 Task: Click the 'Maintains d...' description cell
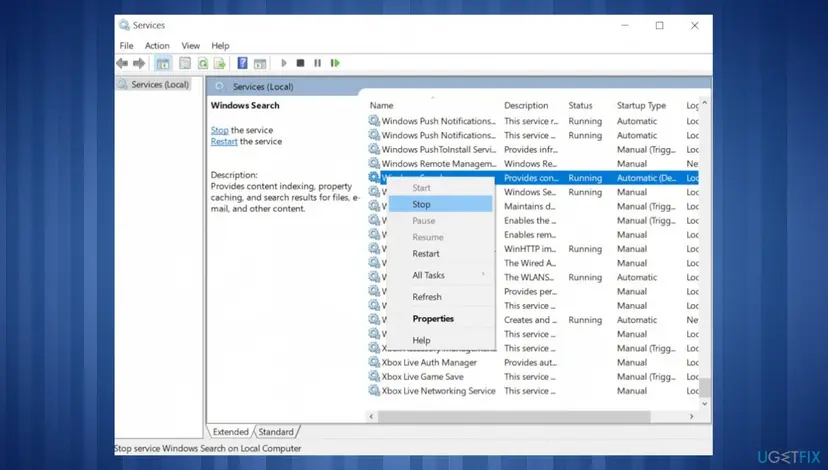pos(530,206)
